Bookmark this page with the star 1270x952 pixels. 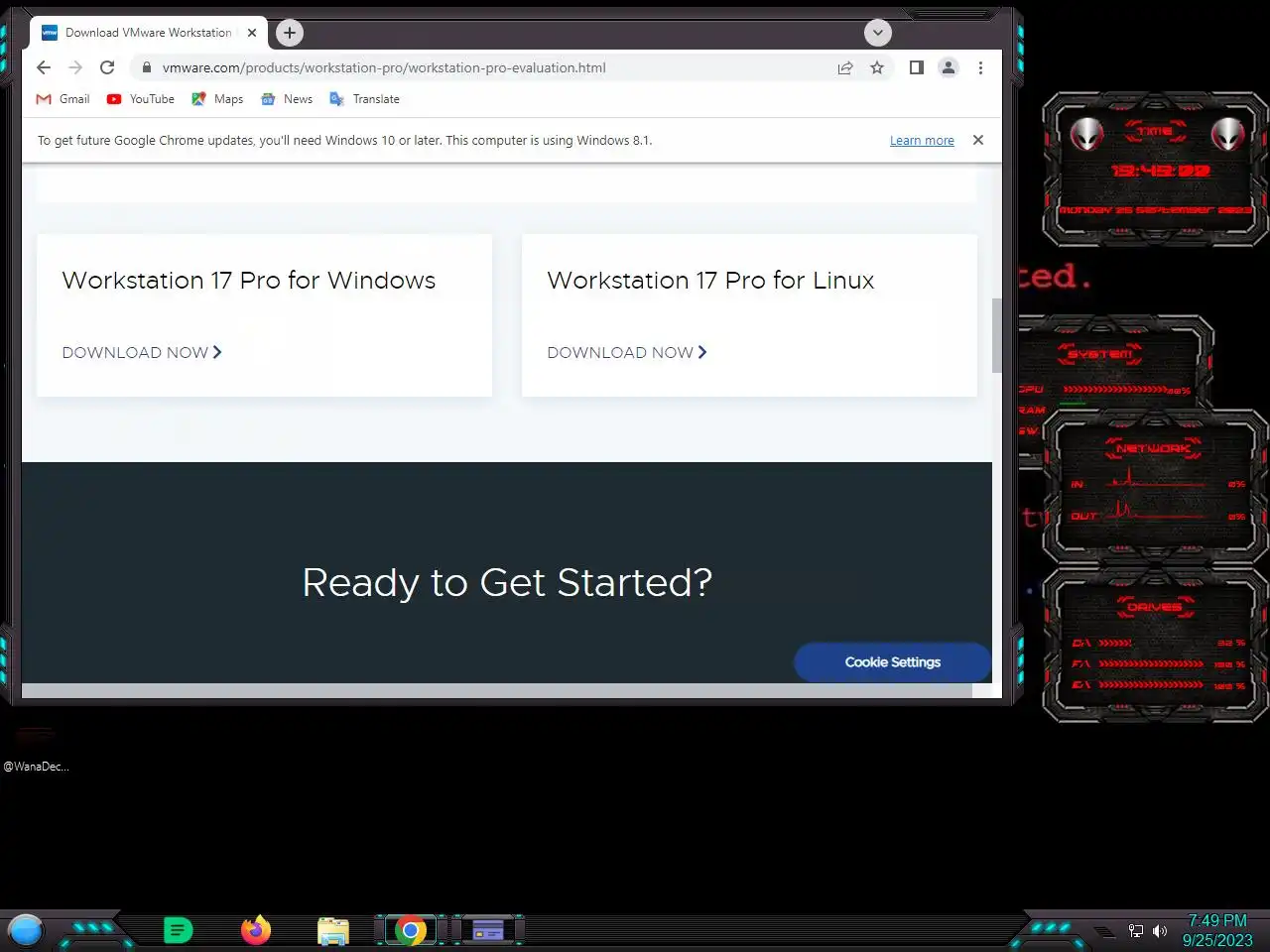click(877, 67)
